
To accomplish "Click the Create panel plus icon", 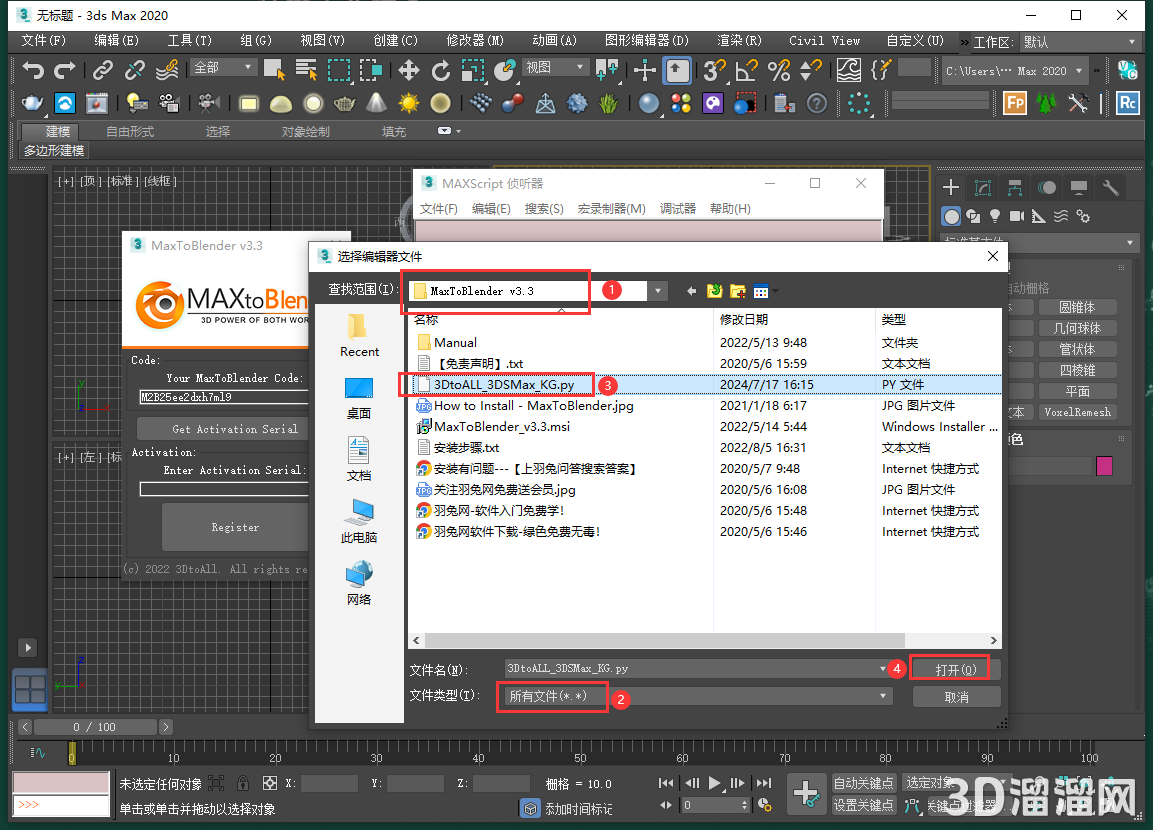I will [x=950, y=187].
